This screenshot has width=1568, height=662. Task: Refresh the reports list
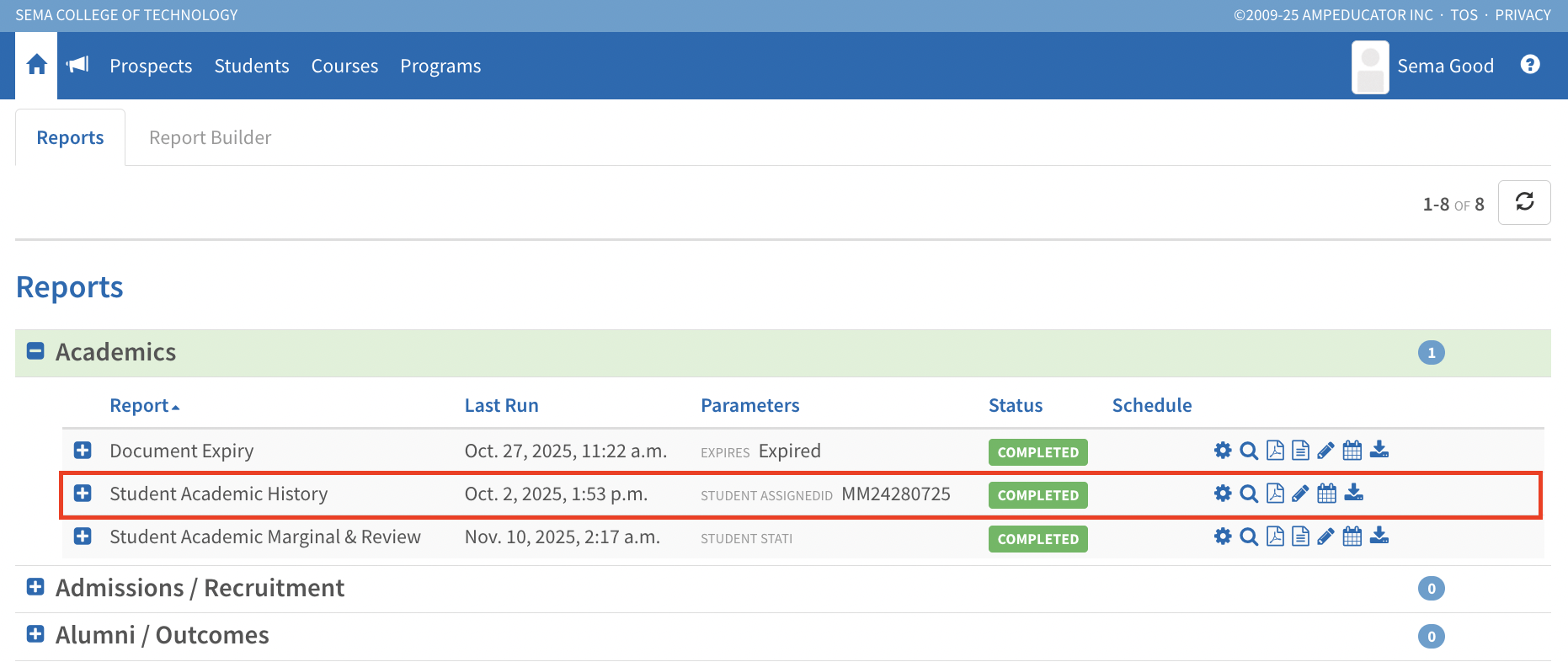click(x=1524, y=202)
